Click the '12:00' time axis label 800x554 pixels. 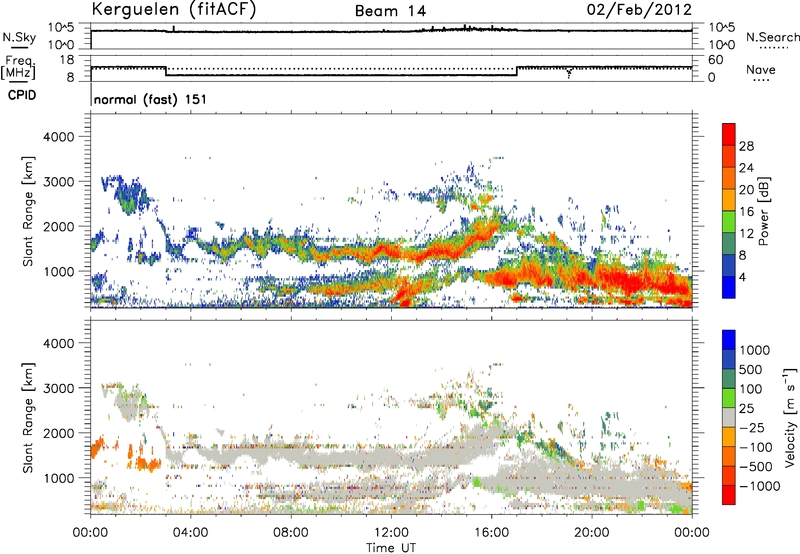pyautogui.click(x=391, y=533)
